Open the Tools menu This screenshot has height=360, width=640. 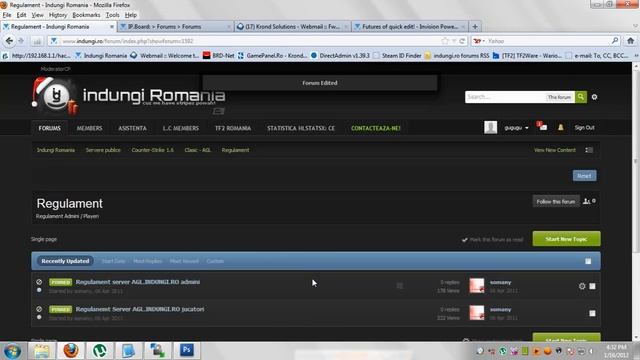(x=112, y=15)
